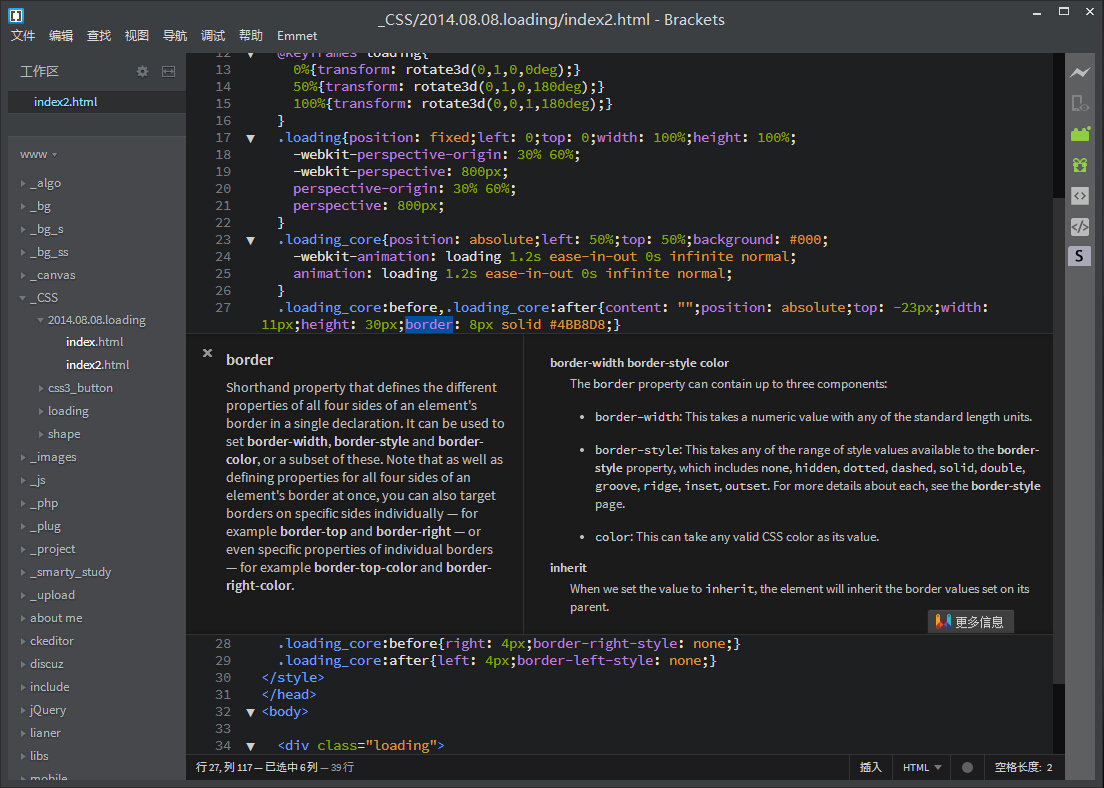Collapse the .loading rule fold arrow
Viewport: 1104px width, 788px height.
click(250, 138)
